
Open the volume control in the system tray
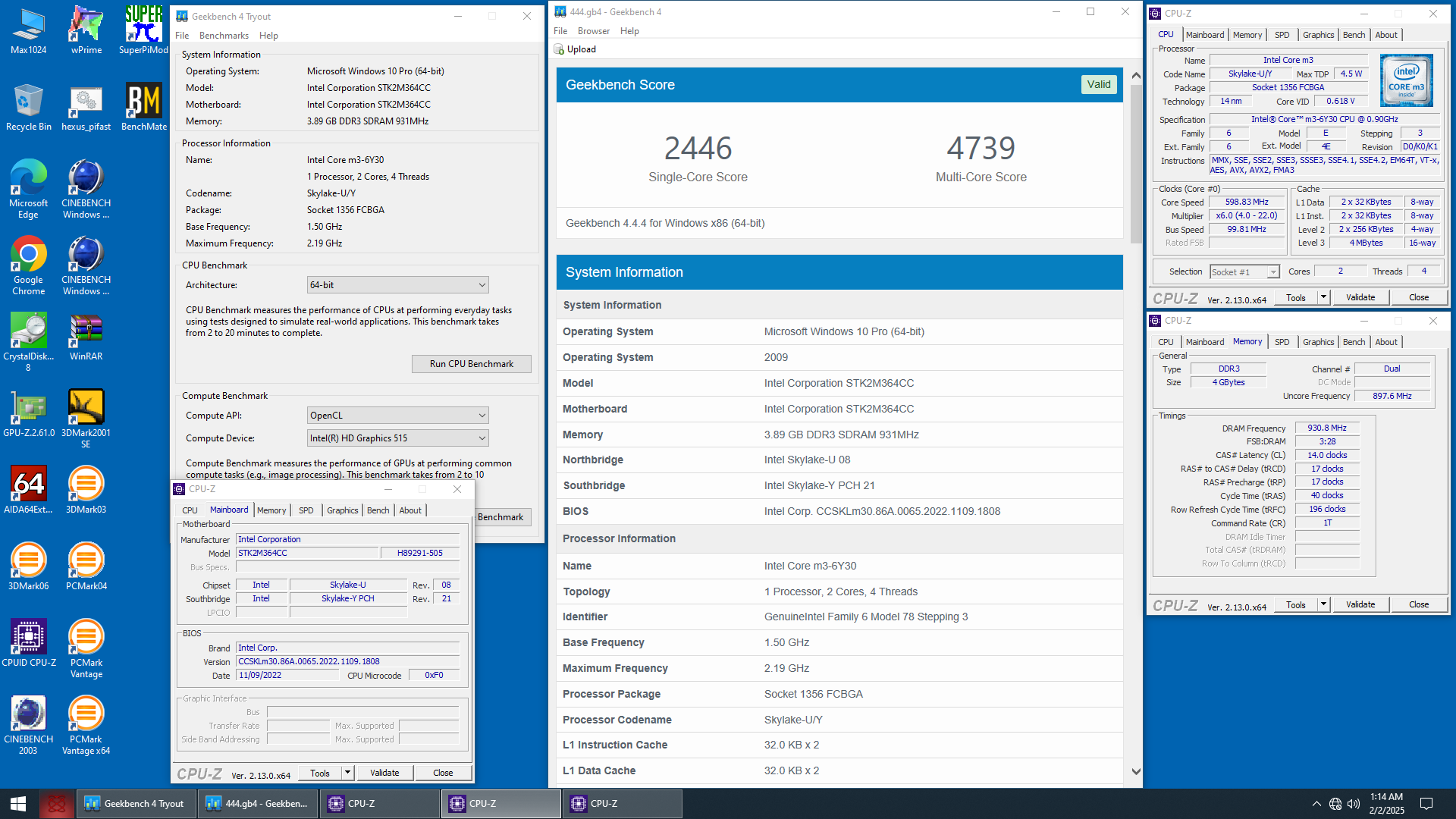[1354, 804]
